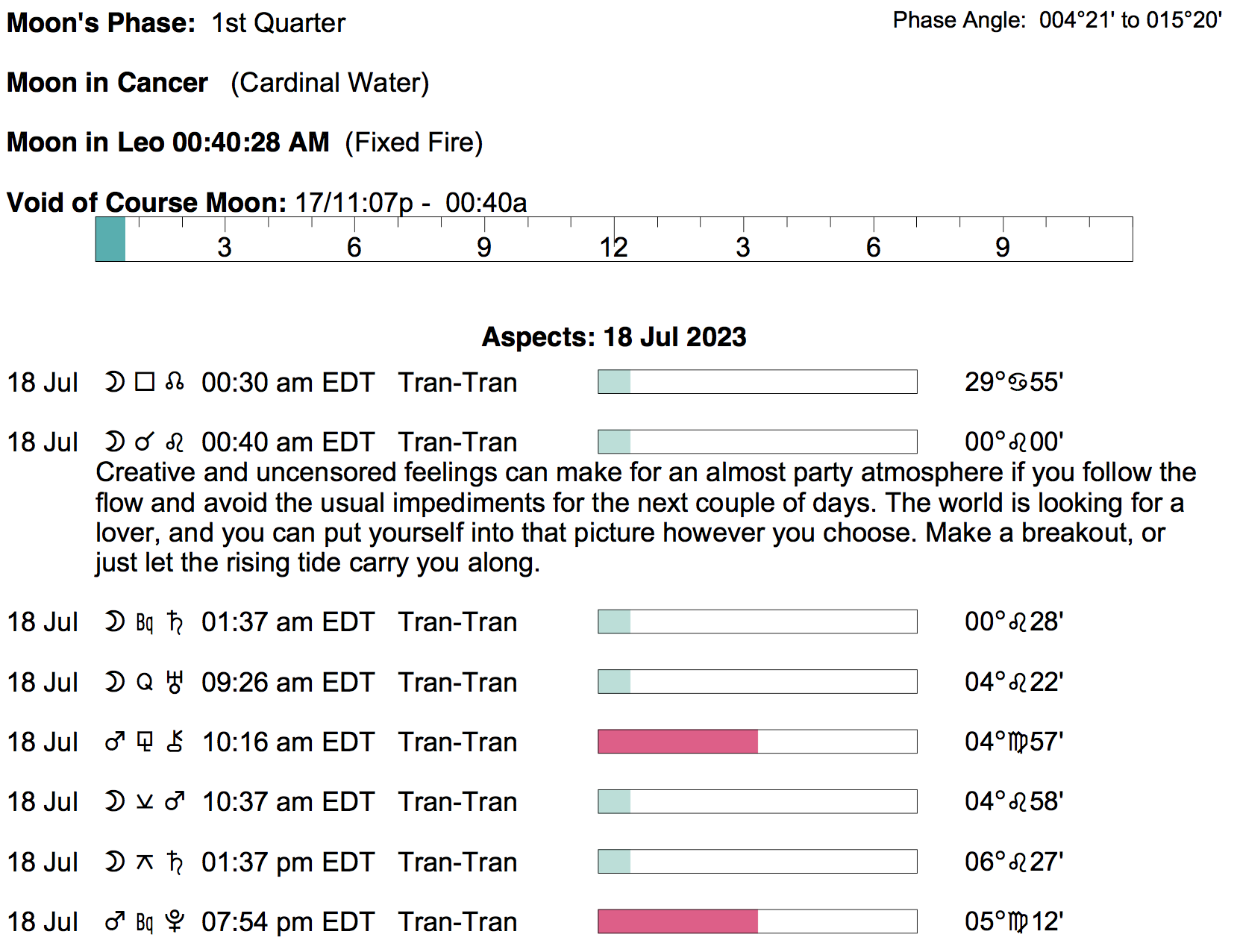Viewport: 1237px width, 952px height.
Task: Click the Moon's Phase 1st Quarter line
Action: pyautogui.click(x=176, y=23)
